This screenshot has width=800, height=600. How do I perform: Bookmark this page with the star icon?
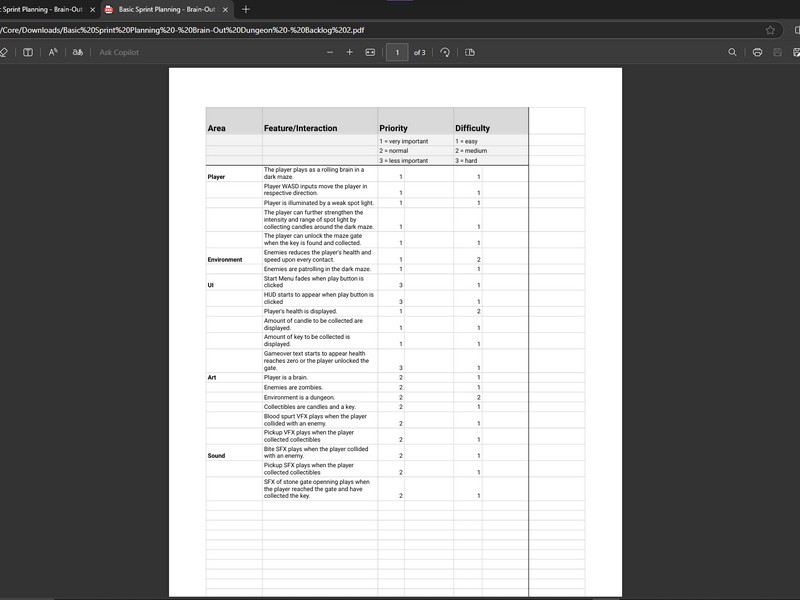(x=770, y=30)
